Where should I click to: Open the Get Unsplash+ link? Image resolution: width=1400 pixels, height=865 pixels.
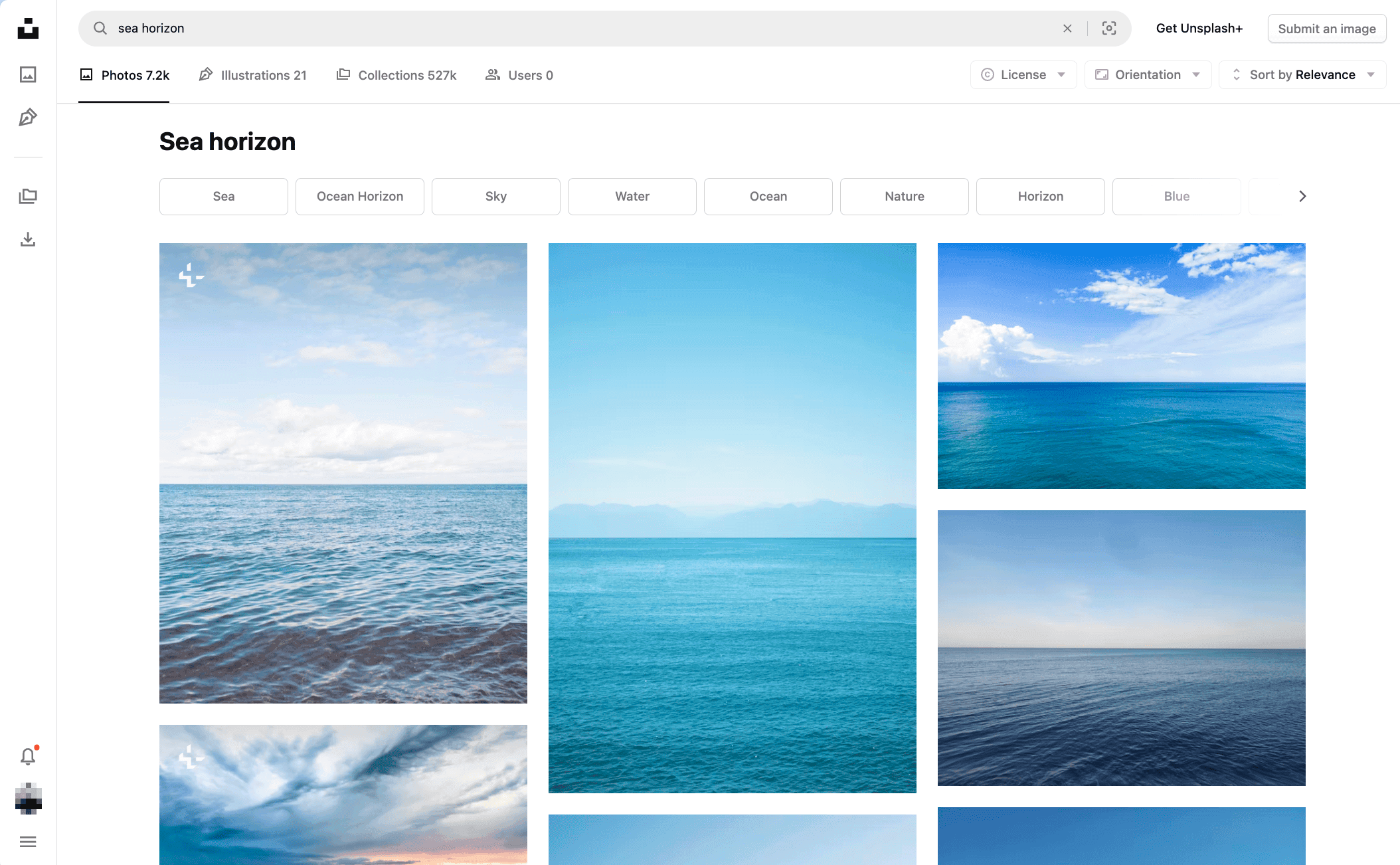pyautogui.click(x=1199, y=28)
